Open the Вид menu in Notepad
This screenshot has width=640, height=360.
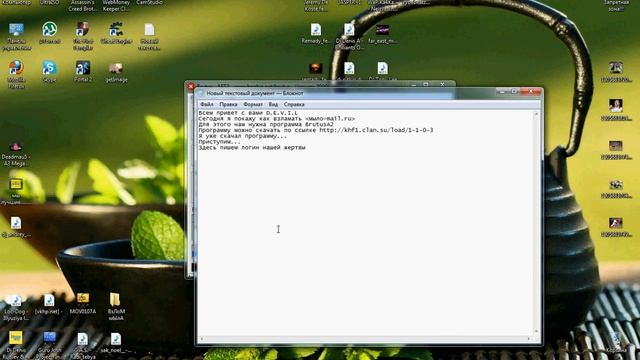[x=273, y=104]
